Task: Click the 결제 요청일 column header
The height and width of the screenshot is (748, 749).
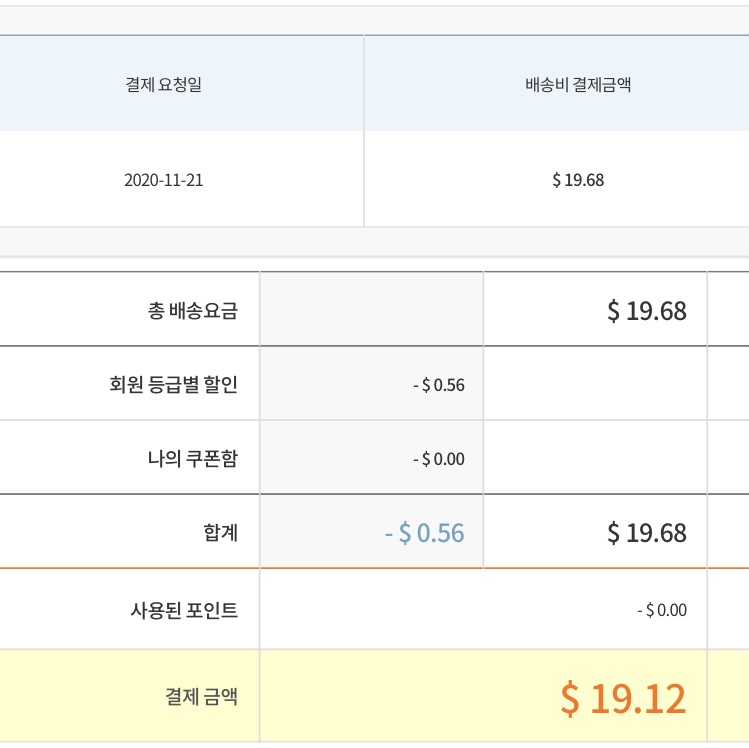Action: pyautogui.click(x=163, y=85)
